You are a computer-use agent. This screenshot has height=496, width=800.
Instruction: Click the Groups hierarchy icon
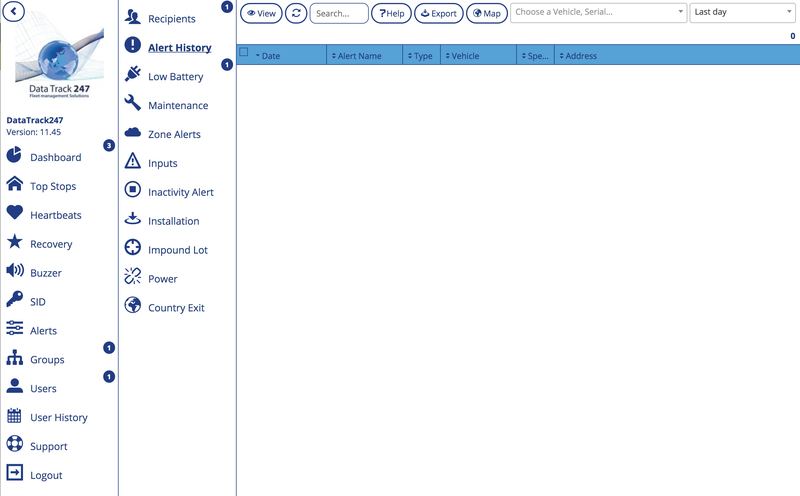[x=14, y=357]
